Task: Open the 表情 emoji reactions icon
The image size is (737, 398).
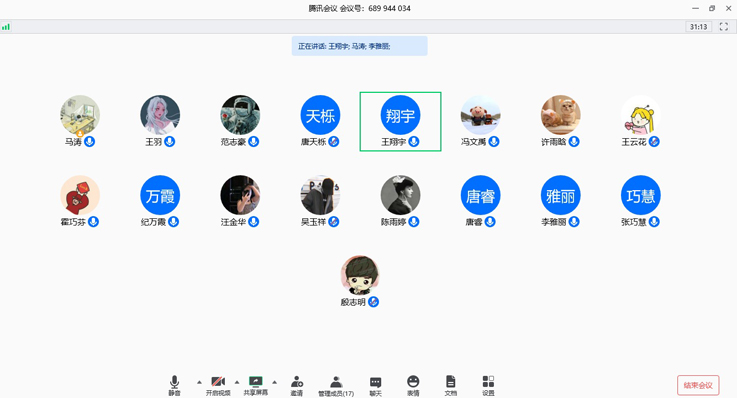Action: [413, 385]
